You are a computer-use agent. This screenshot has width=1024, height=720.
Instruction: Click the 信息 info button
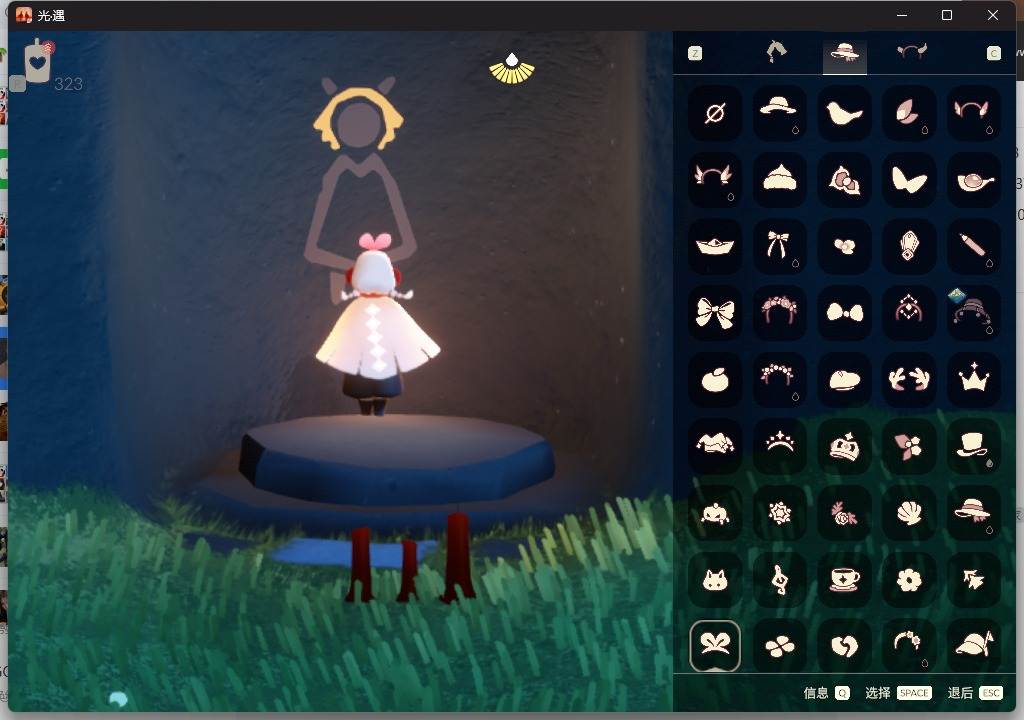[826, 693]
